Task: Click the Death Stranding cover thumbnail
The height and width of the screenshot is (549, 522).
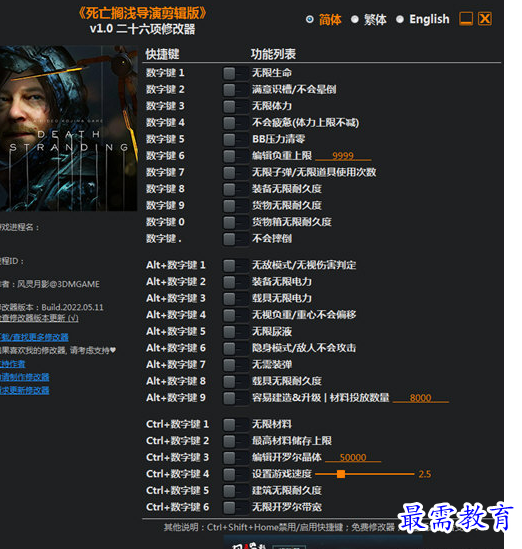Action: click(69, 128)
